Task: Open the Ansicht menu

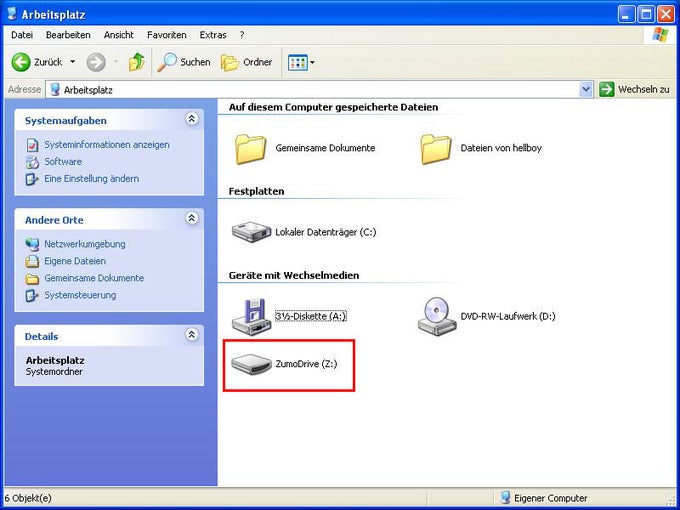Action: click(x=118, y=35)
